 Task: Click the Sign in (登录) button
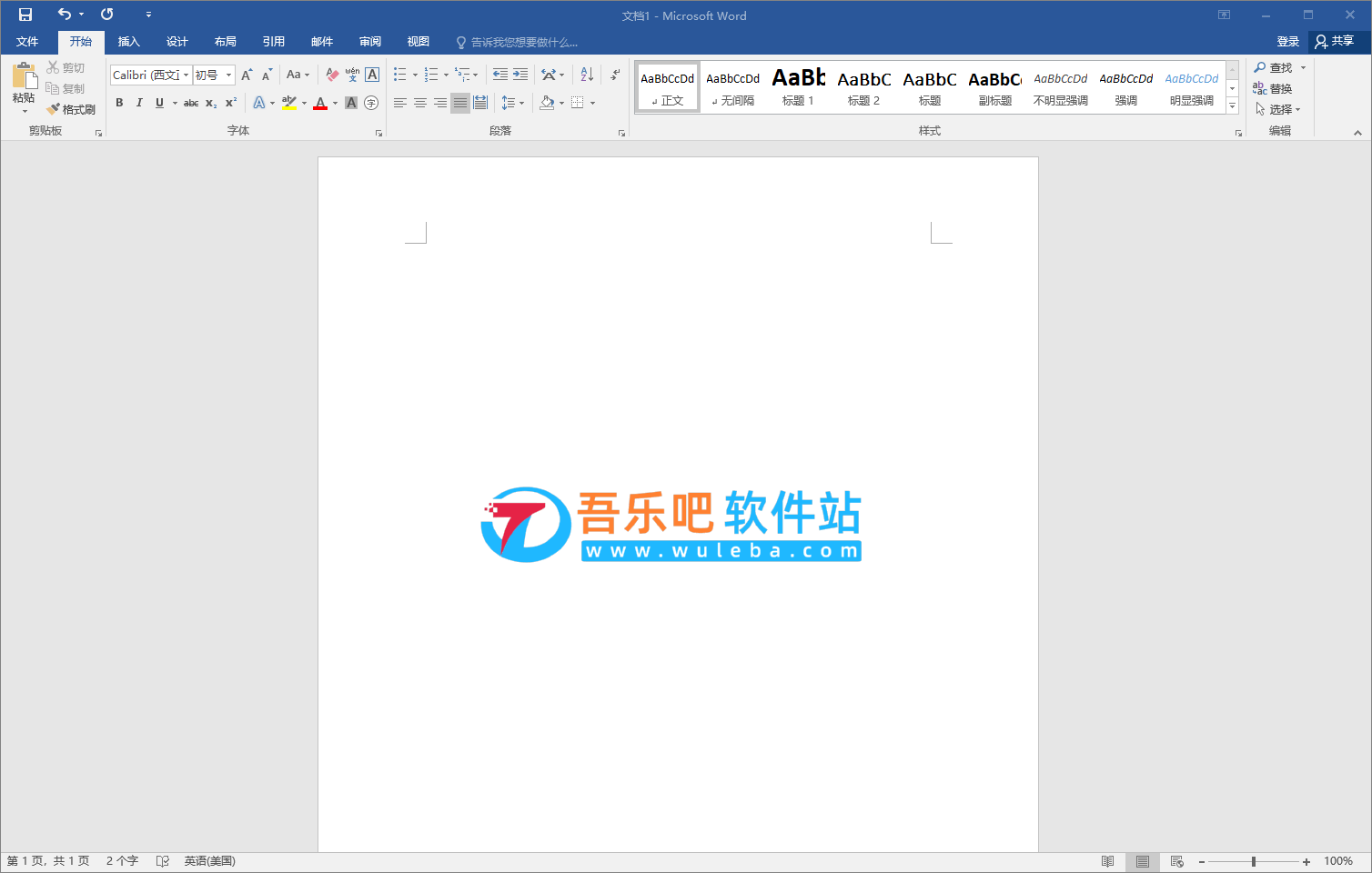pyautogui.click(x=1287, y=42)
